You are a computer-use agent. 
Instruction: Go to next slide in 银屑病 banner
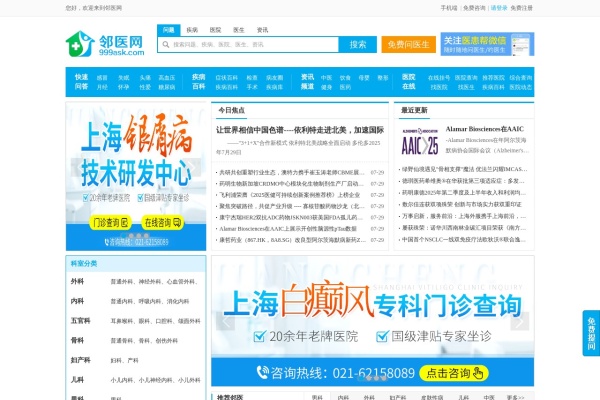tap(194, 167)
